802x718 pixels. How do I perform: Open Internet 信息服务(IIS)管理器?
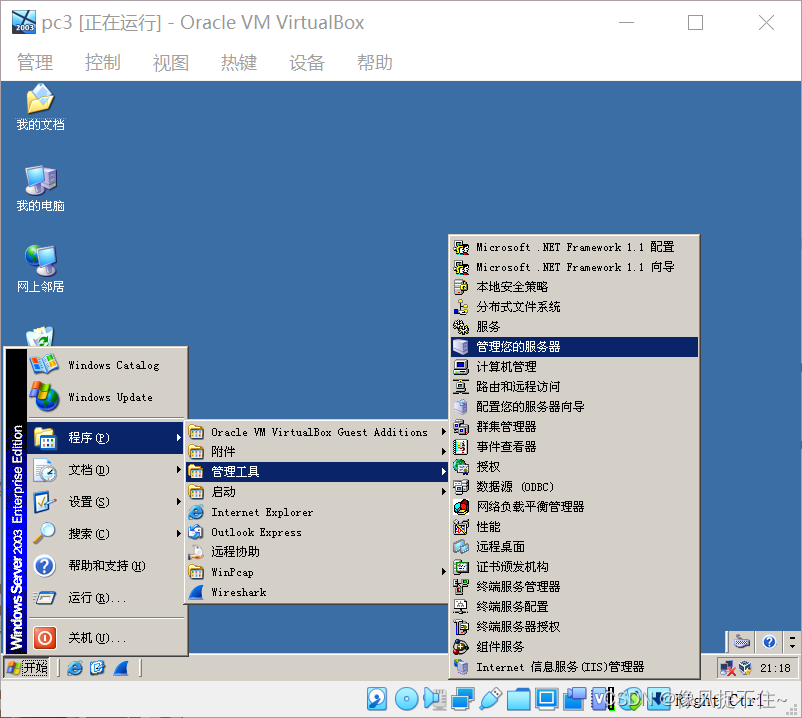(574, 667)
